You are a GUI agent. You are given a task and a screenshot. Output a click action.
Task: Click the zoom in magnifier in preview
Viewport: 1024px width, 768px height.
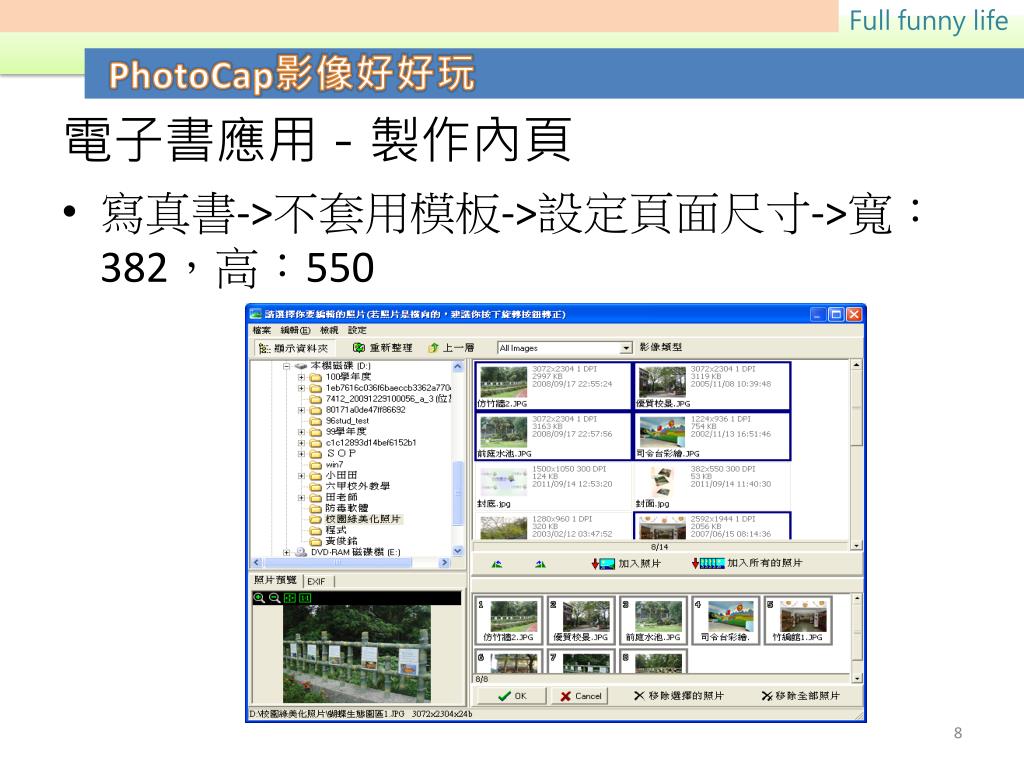(x=259, y=598)
